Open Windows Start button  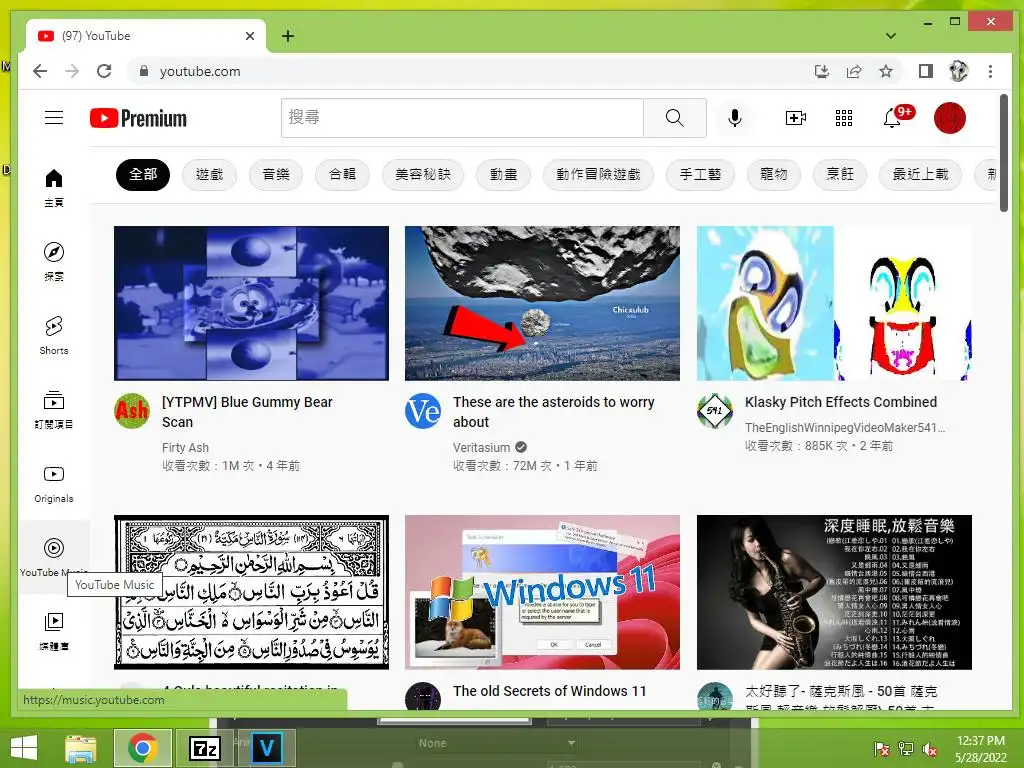click(x=24, y=747)
